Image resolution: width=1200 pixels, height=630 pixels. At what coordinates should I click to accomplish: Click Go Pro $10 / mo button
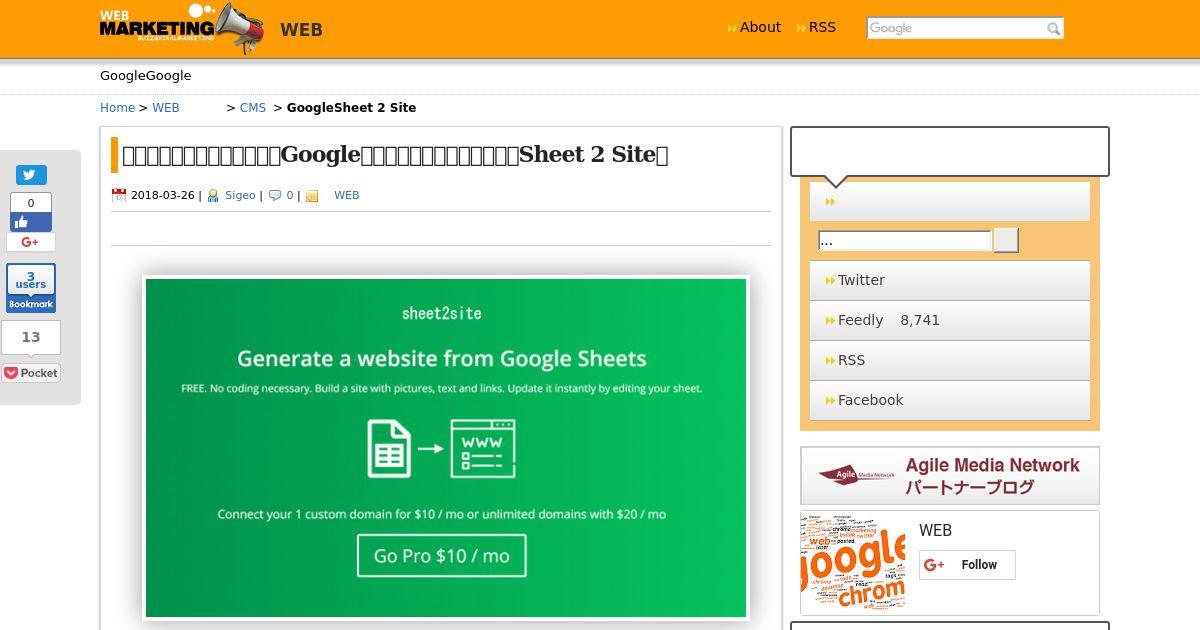[441, 556]
